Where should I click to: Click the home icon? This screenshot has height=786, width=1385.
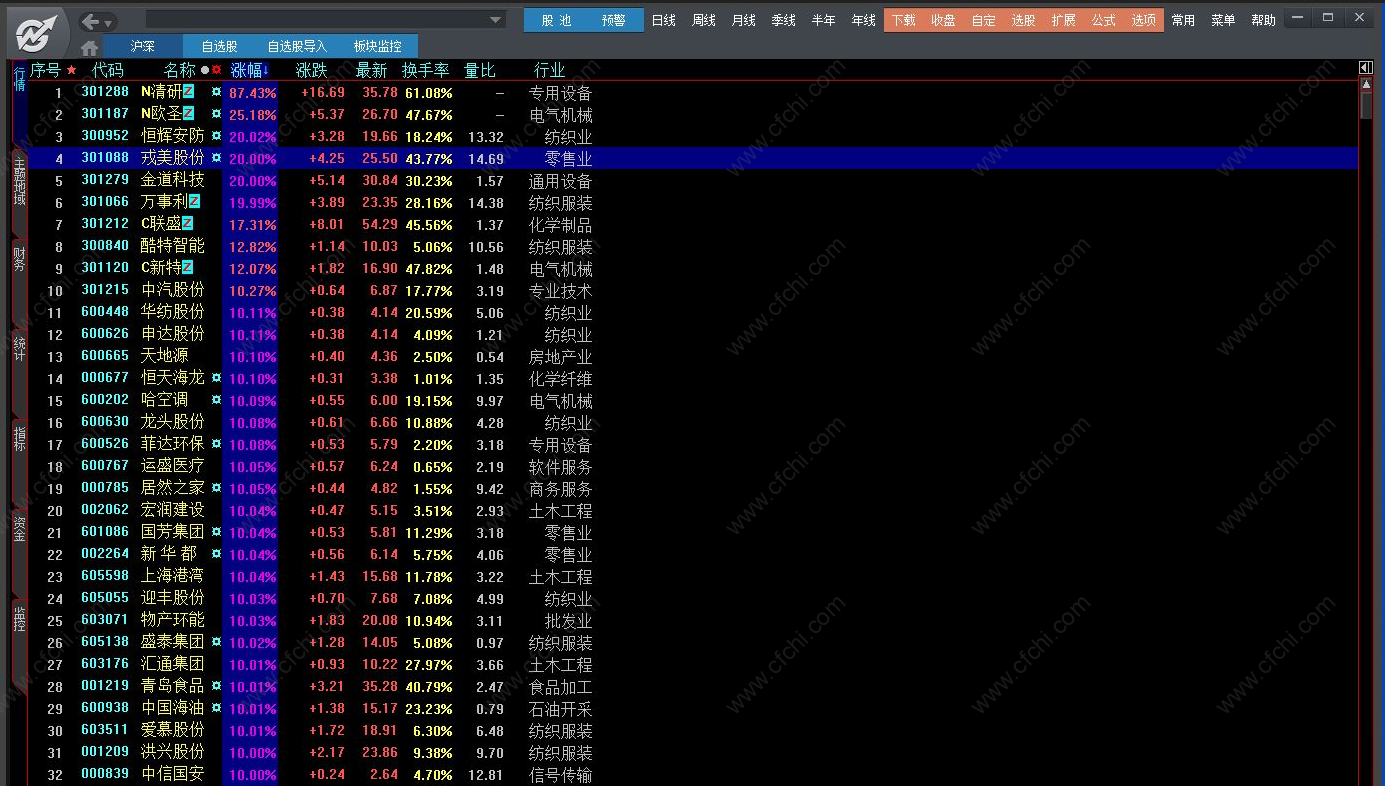(x=89, y=47)
